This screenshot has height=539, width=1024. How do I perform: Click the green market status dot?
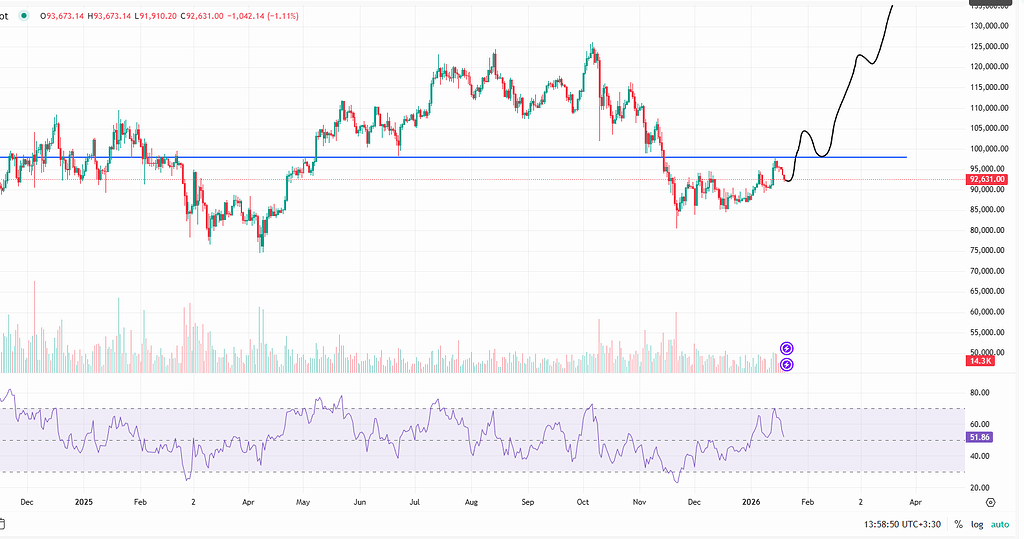[26, 17]
